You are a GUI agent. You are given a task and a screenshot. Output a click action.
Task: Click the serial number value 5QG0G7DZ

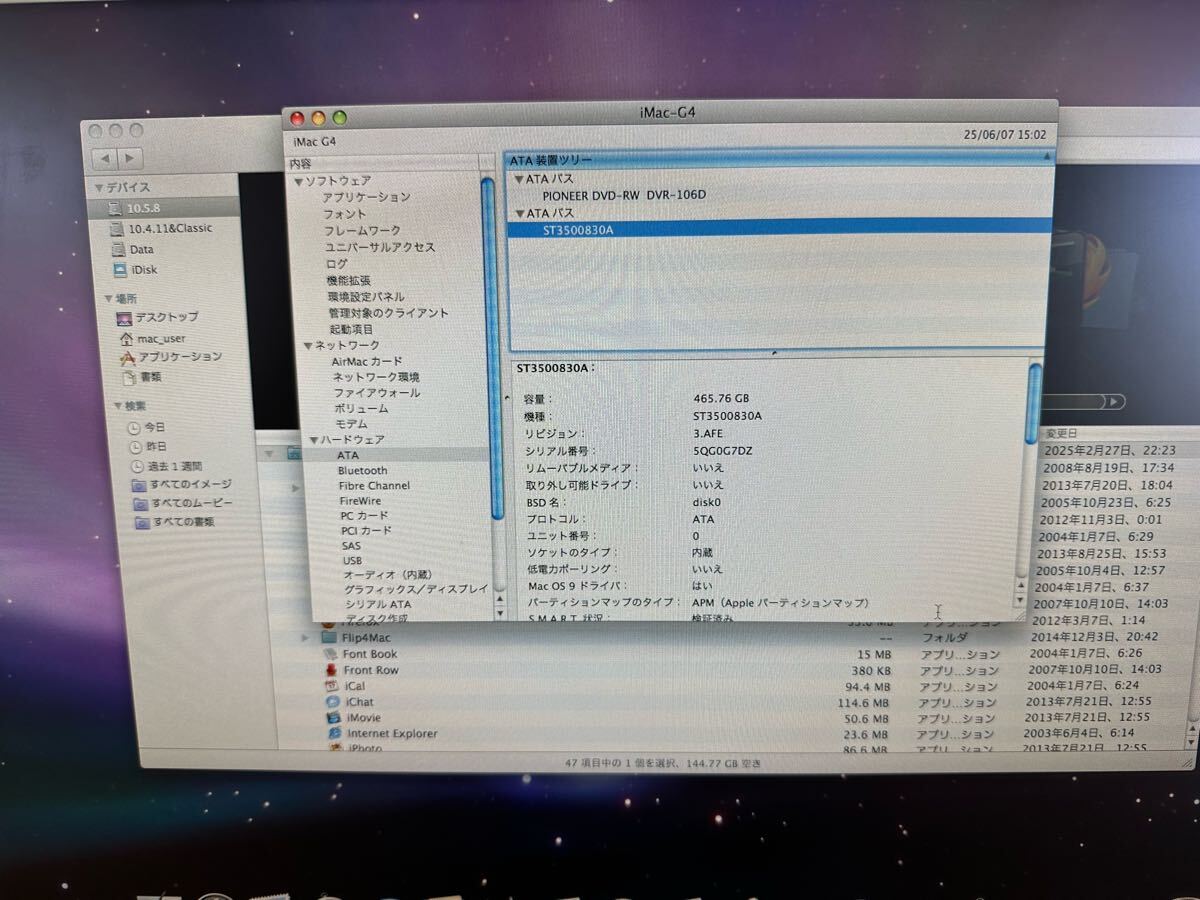click(723, 451)
